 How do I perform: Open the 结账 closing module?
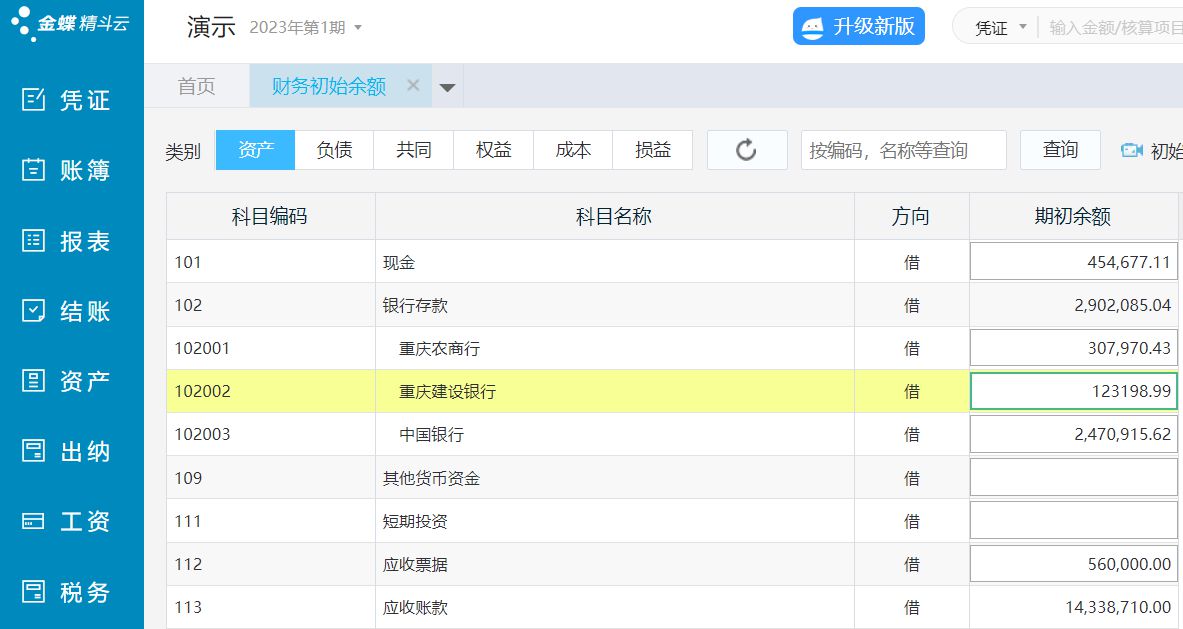66,311
